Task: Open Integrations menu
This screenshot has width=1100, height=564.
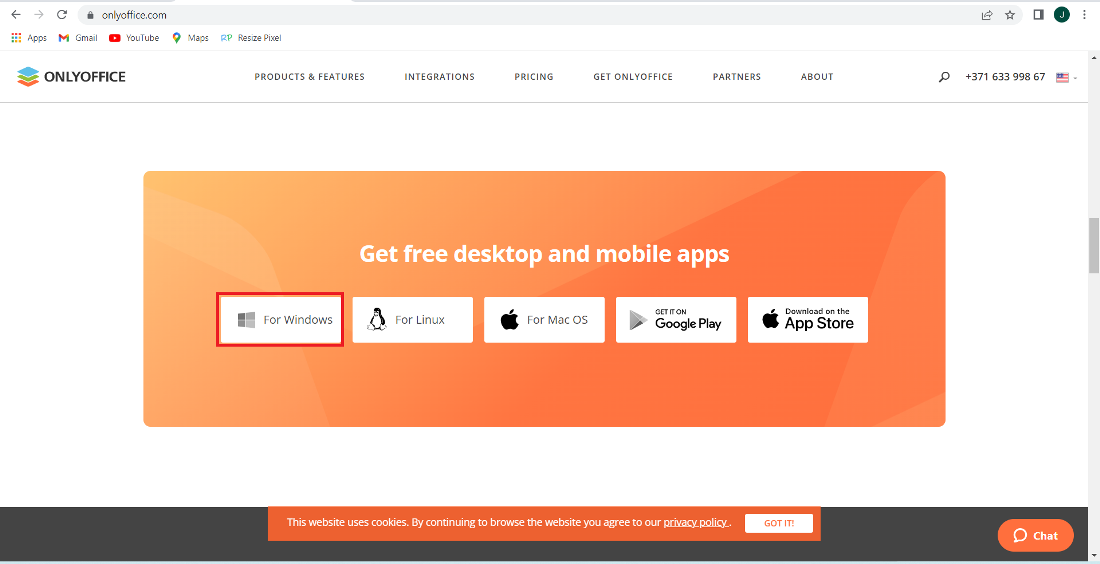Action: pos(439,77)
